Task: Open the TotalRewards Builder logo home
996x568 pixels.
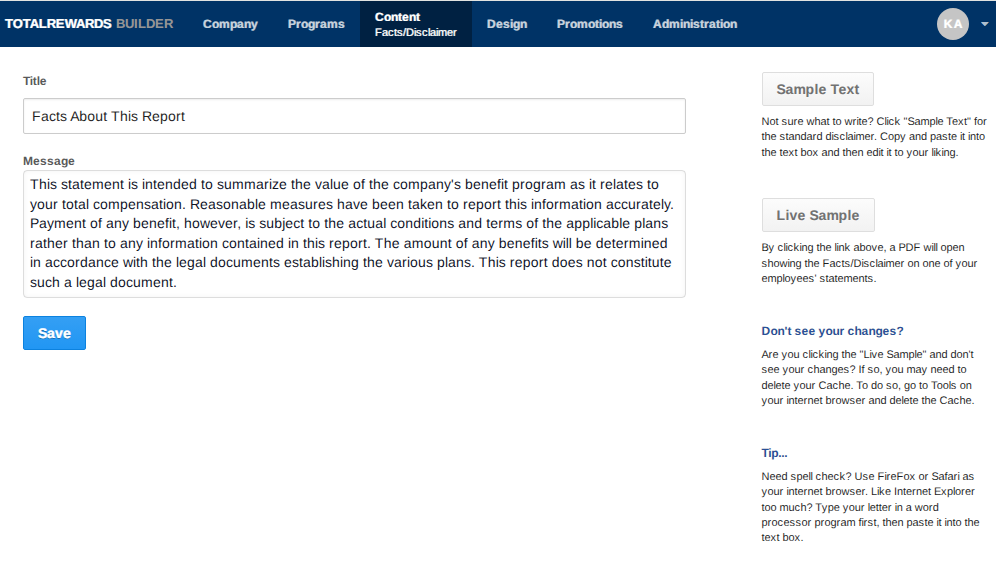Action: click(x=89, y=24)
